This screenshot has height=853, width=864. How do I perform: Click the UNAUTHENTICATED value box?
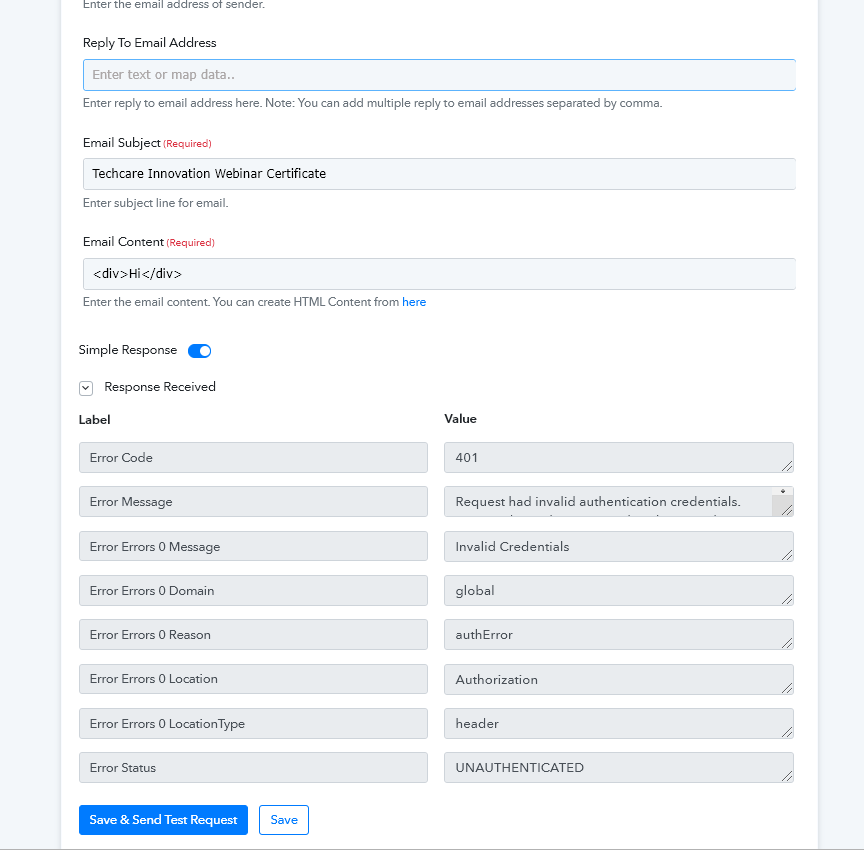pyautogui.click(x=610, y=768)
